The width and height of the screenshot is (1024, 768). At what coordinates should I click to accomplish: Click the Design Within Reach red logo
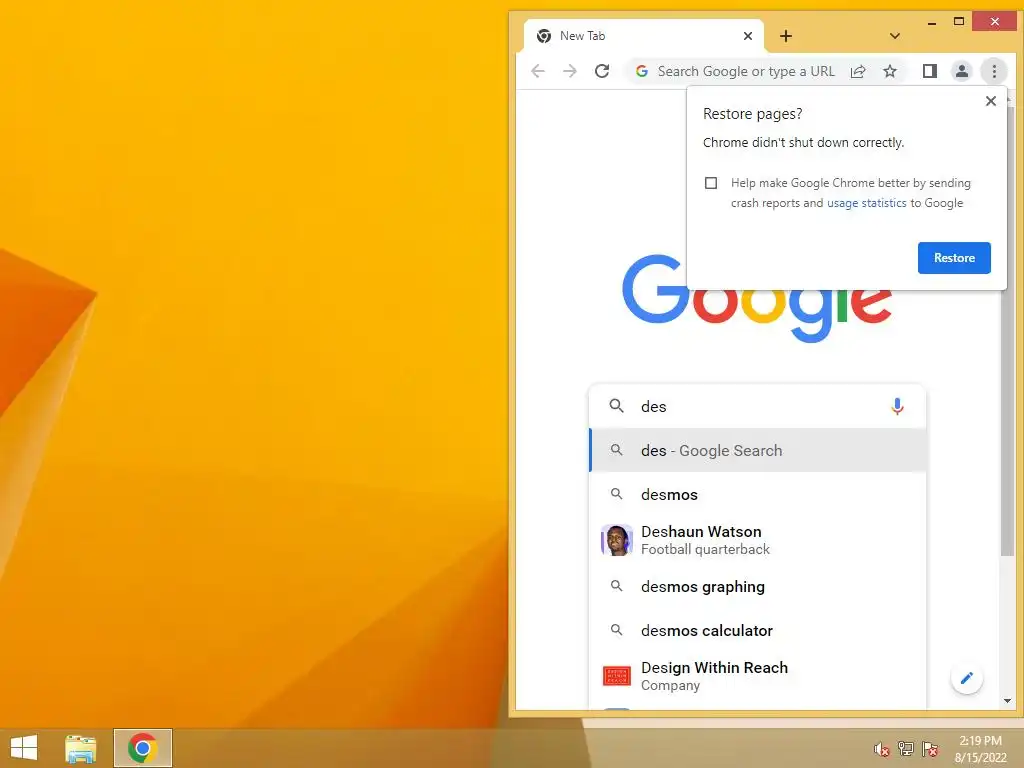click(616, 676)
